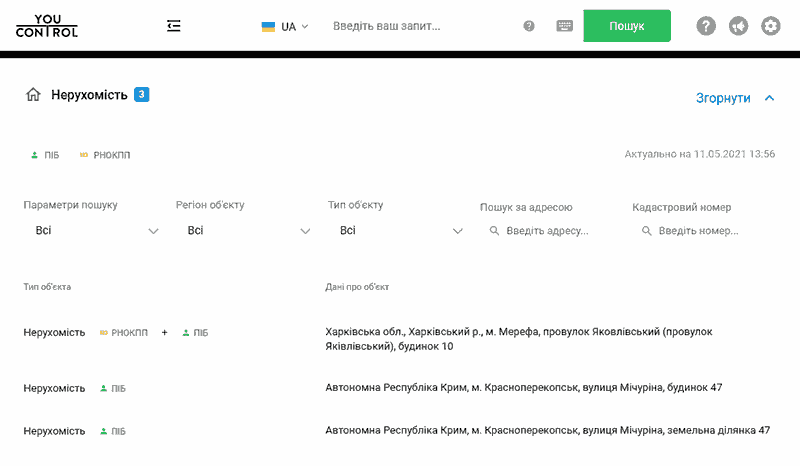The image size is (800, 466).
Task: Click the house icon beside Нерухомість
Action: point(33,94)
